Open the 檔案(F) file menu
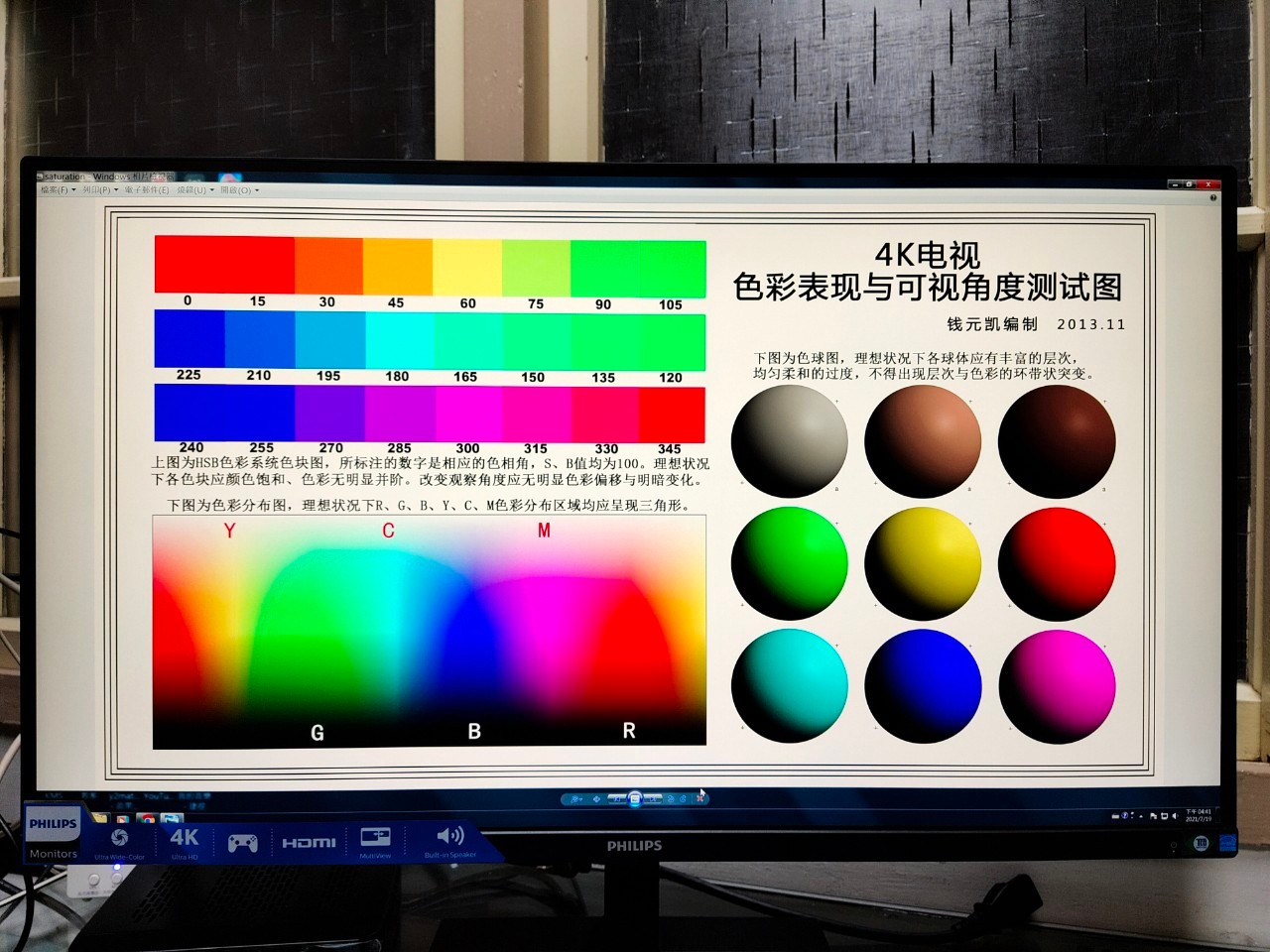The image size is (1270, 952). [x=57, y=189]
